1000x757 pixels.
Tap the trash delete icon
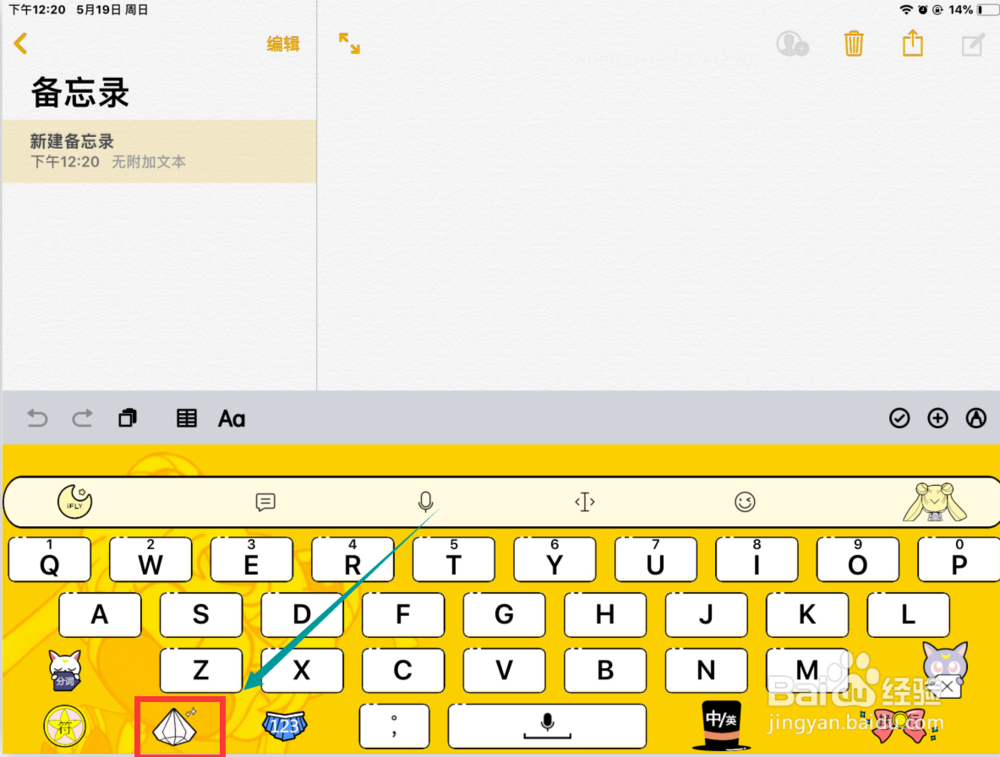pyautogui.click(x=853, y=44)
